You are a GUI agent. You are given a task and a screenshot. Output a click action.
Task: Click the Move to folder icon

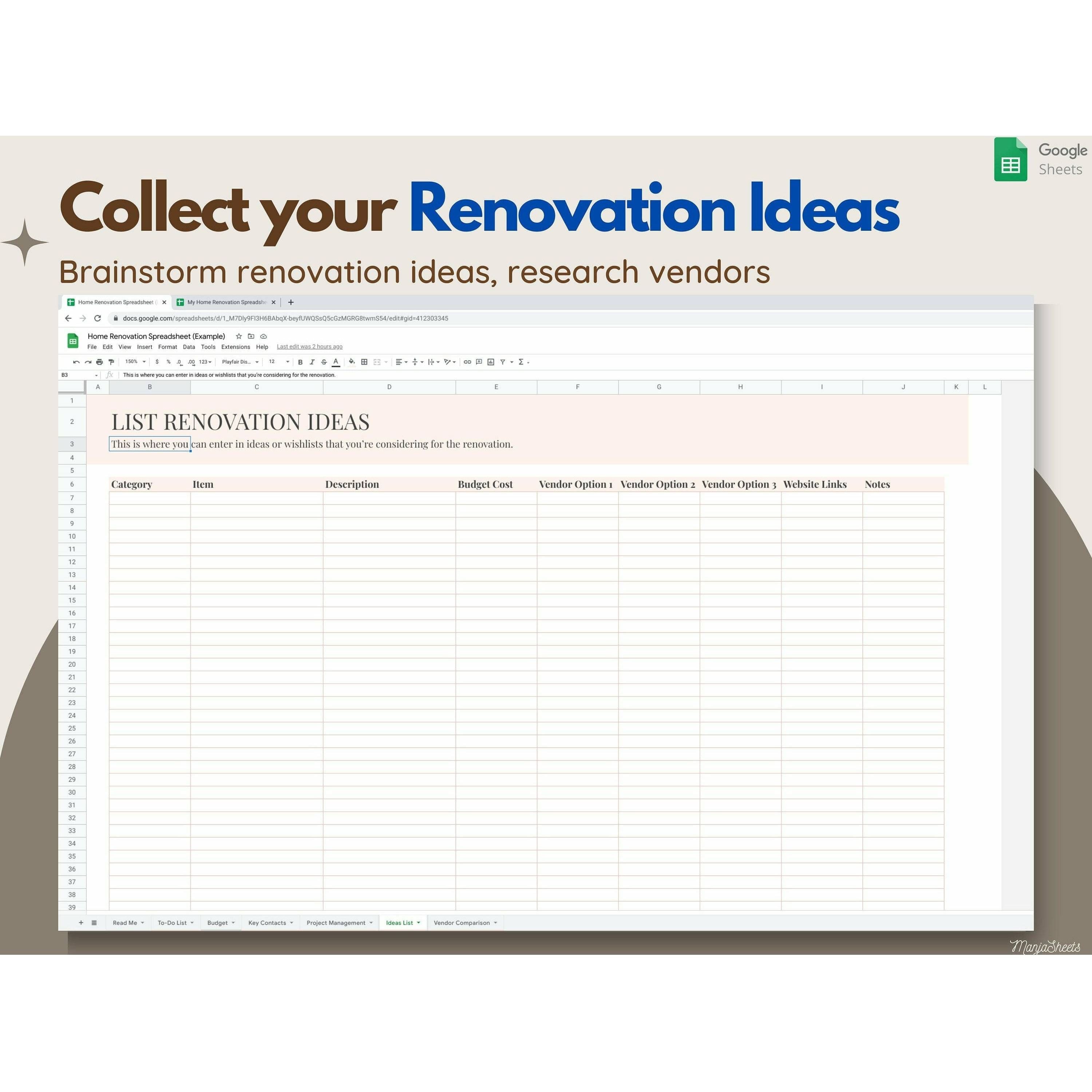click(251, 336)
